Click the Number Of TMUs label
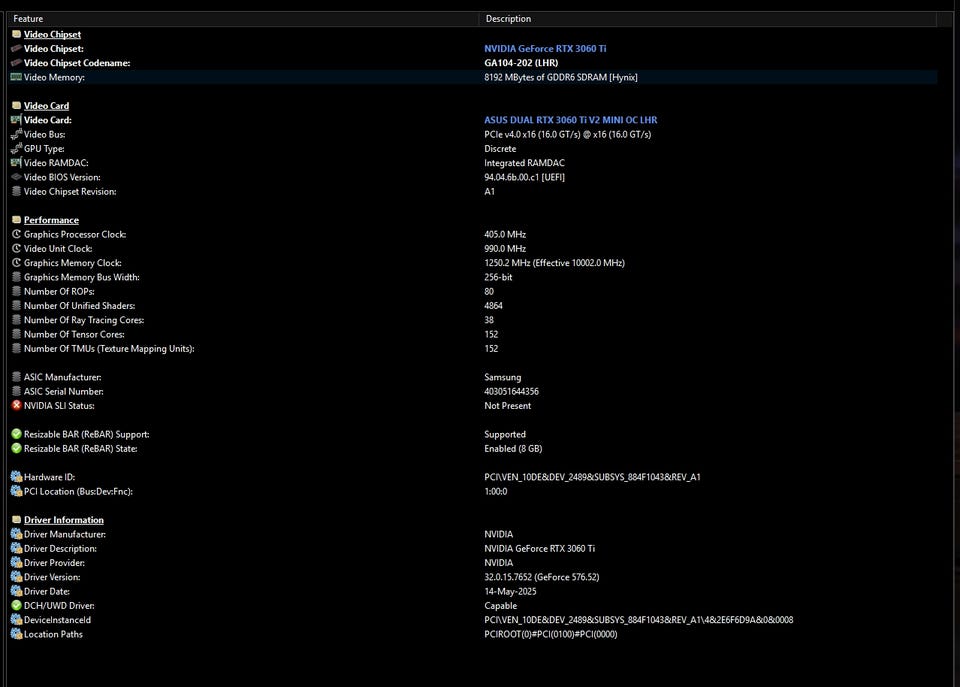960x687 pixels. (x=109, y=348)
